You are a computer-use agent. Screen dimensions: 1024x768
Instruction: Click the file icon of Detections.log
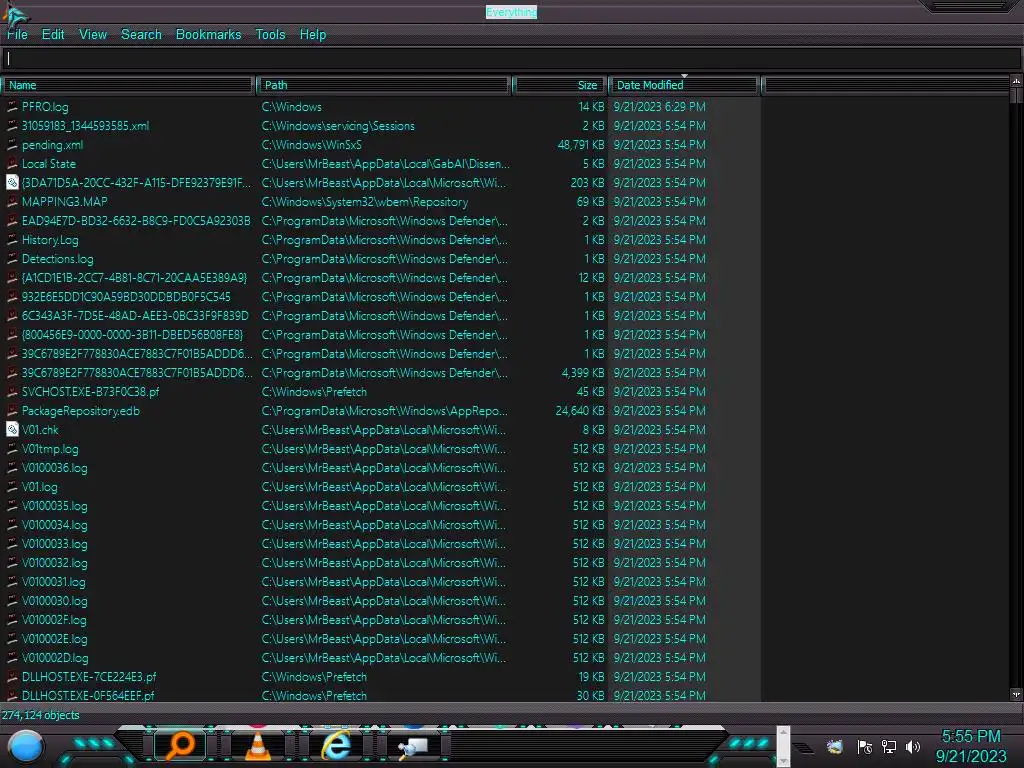coord(12,259)
